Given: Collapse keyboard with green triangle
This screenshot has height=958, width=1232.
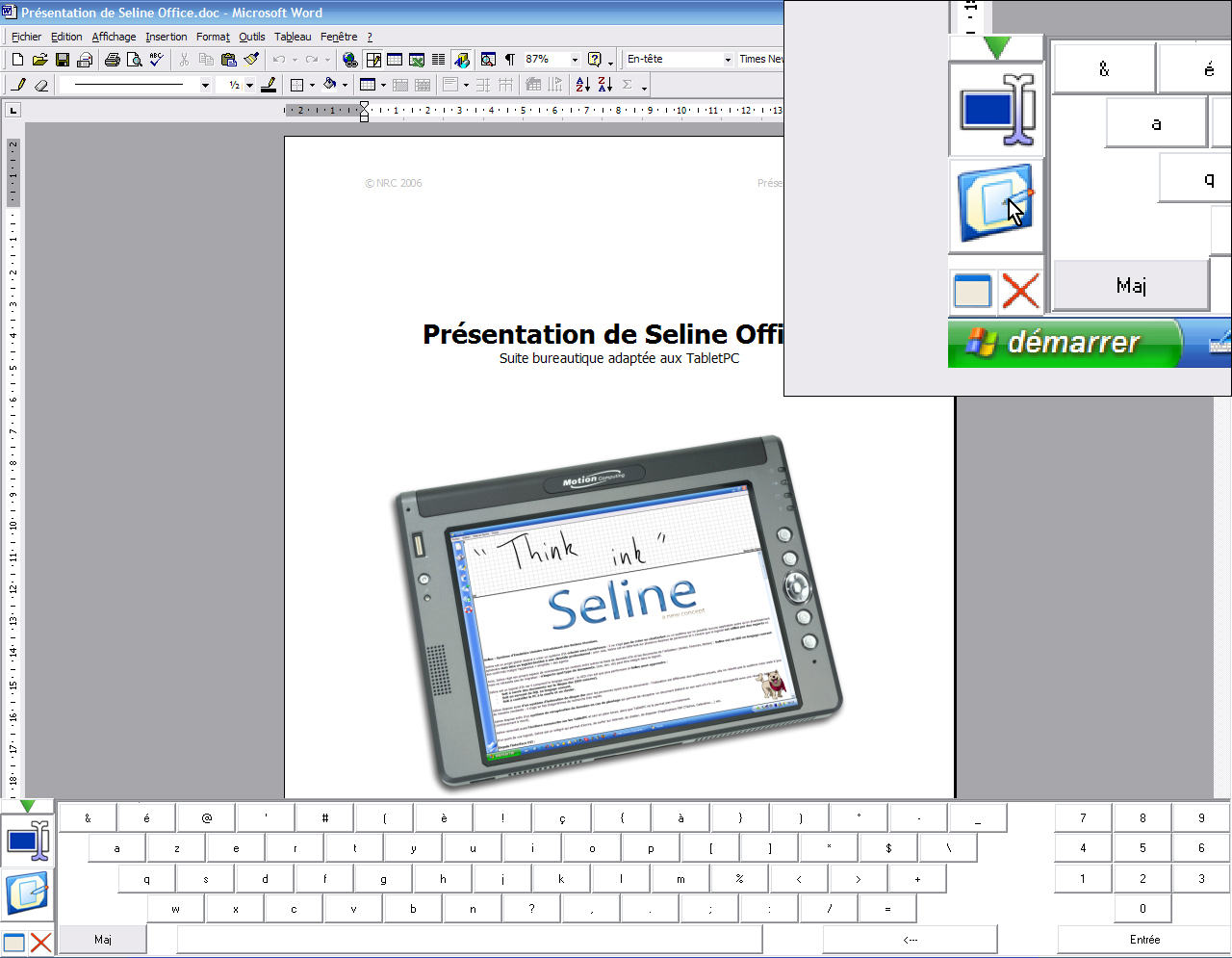Looking at the screenshot, I should tap(27, 806).
